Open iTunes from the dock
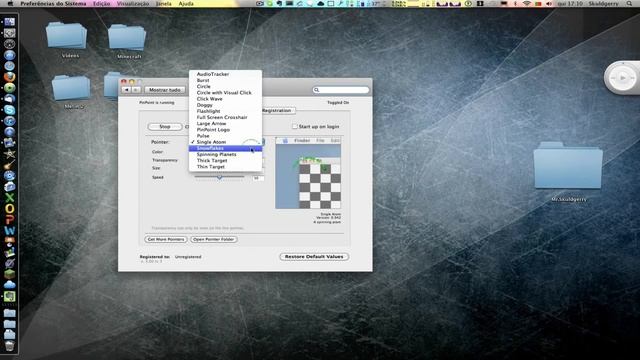 point(9,121)
